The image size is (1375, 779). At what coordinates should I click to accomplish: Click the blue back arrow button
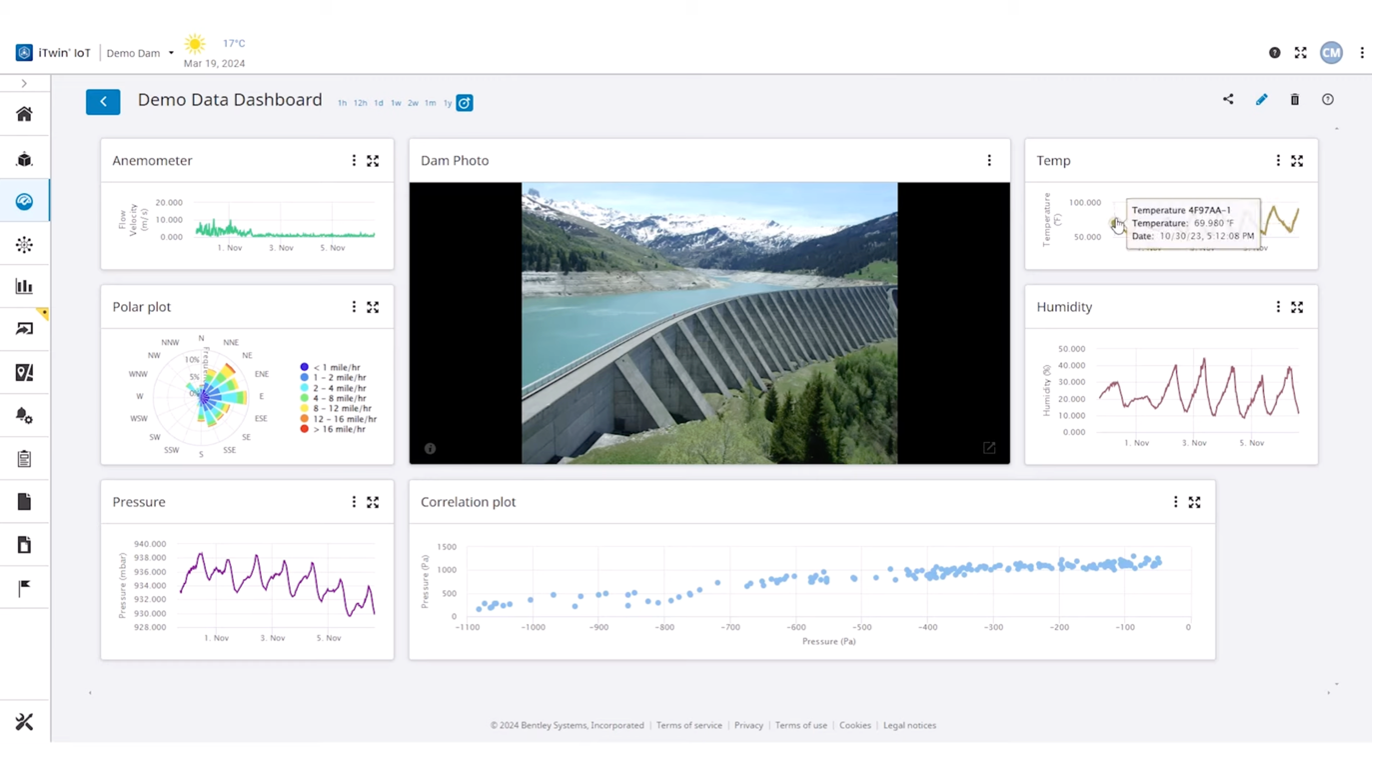[x=103, y=101]
